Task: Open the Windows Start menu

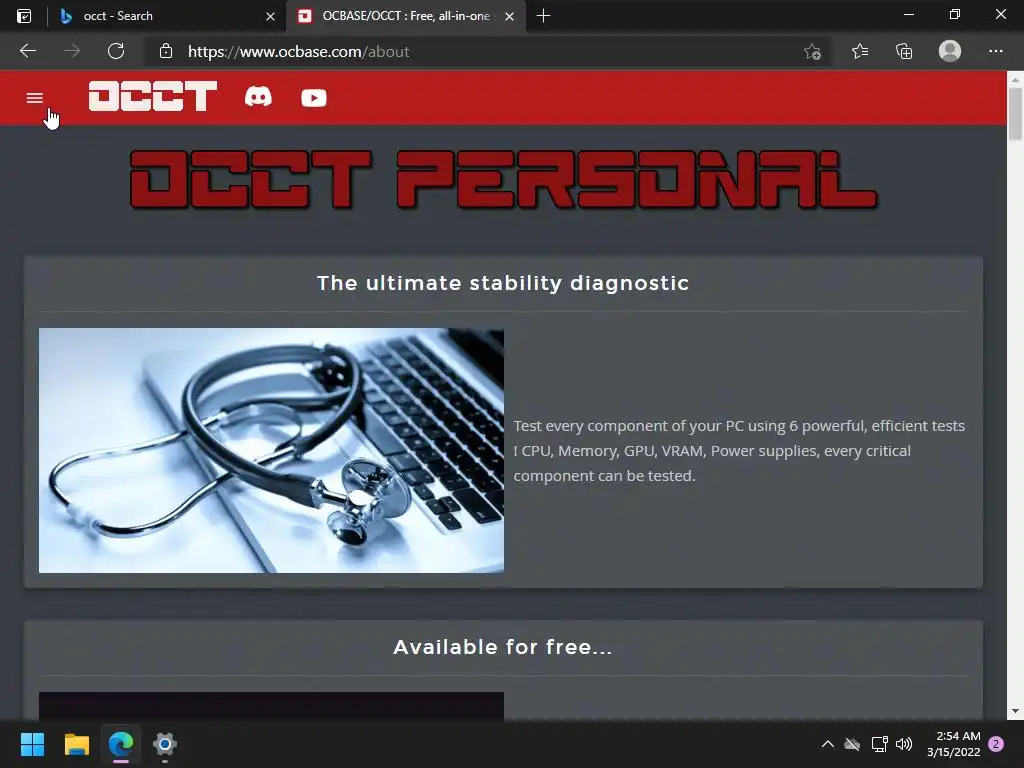Action: 32,744
